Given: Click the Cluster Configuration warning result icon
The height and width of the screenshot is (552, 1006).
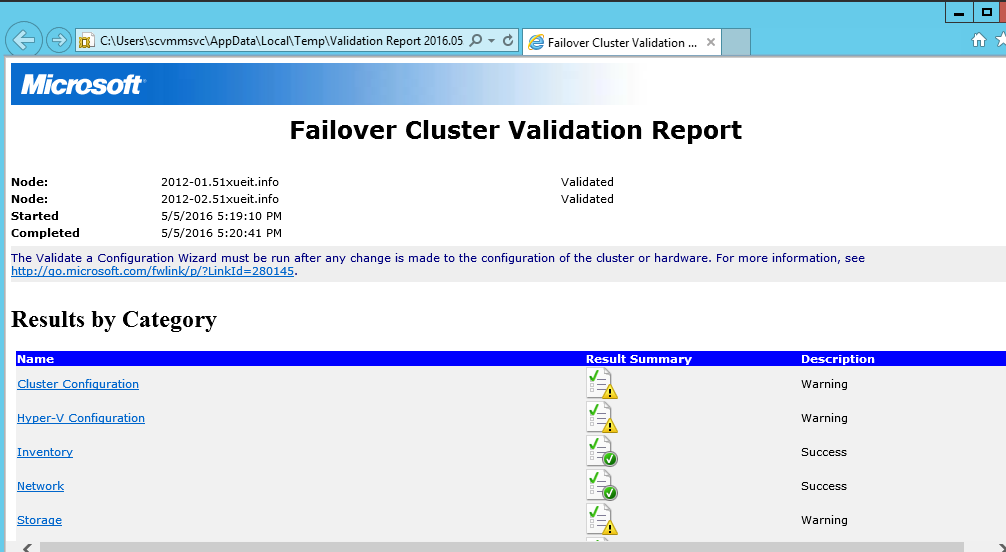Looking at the screenshot, I should 602,384.
